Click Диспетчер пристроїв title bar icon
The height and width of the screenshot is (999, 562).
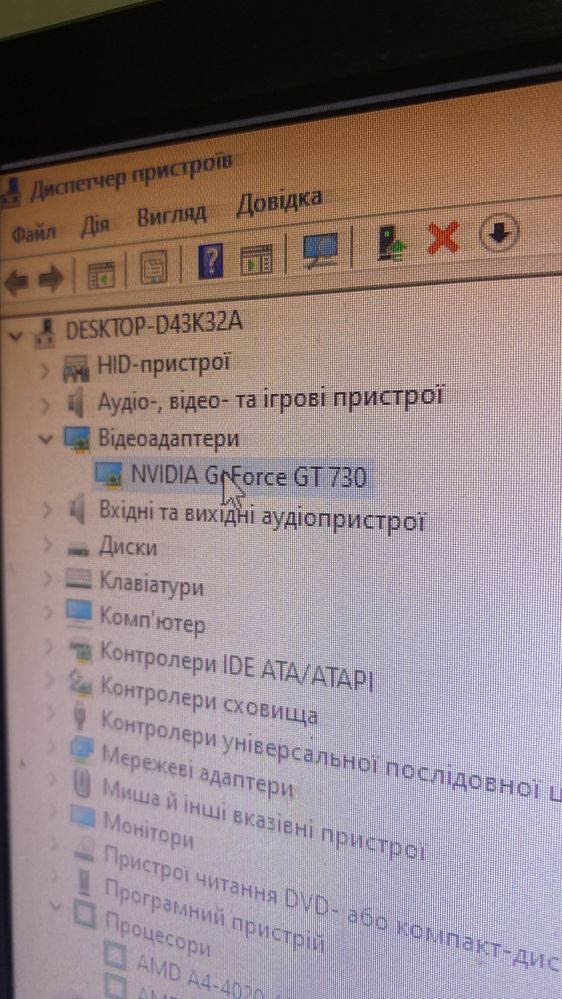(12, 192)
